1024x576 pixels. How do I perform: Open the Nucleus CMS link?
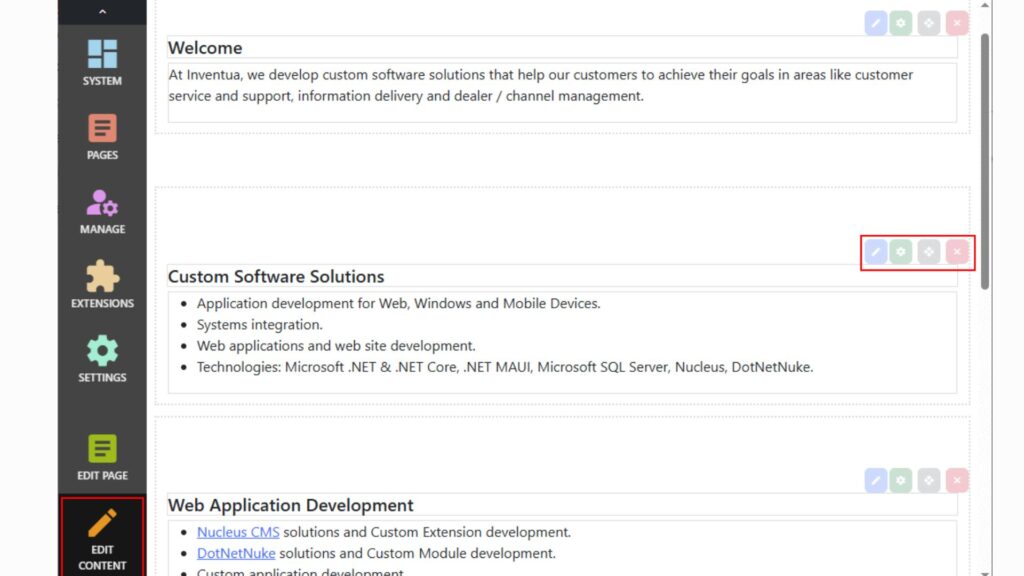point(238,532)
